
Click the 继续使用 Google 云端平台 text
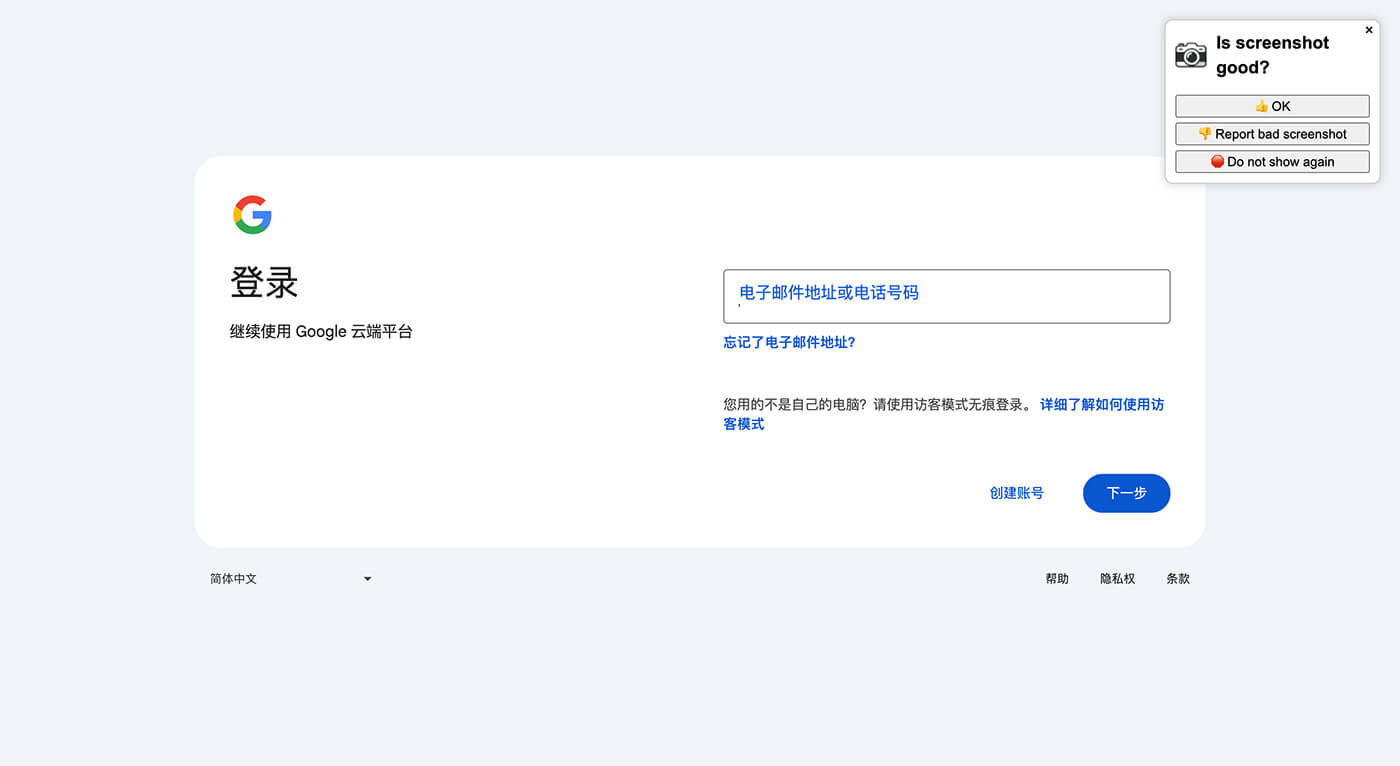coord(321,332)
